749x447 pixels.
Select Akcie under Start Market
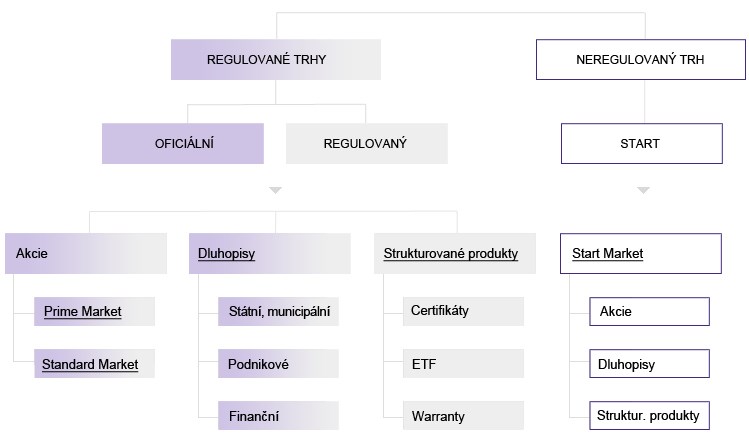pos(616,312)
